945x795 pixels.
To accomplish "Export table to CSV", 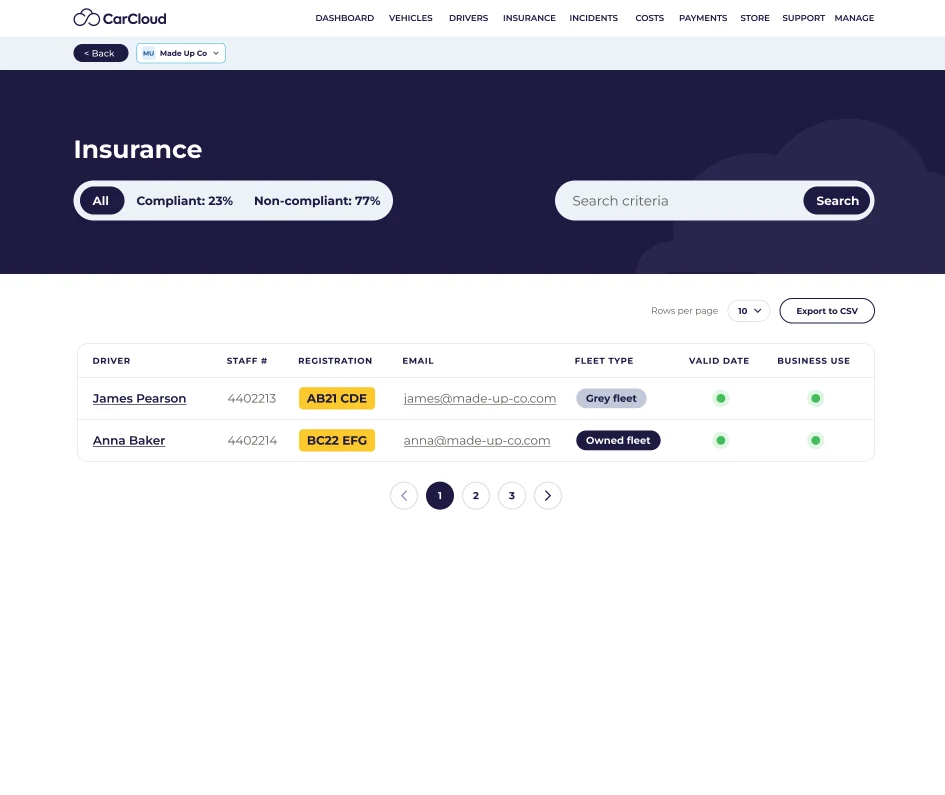I will 827,311.
